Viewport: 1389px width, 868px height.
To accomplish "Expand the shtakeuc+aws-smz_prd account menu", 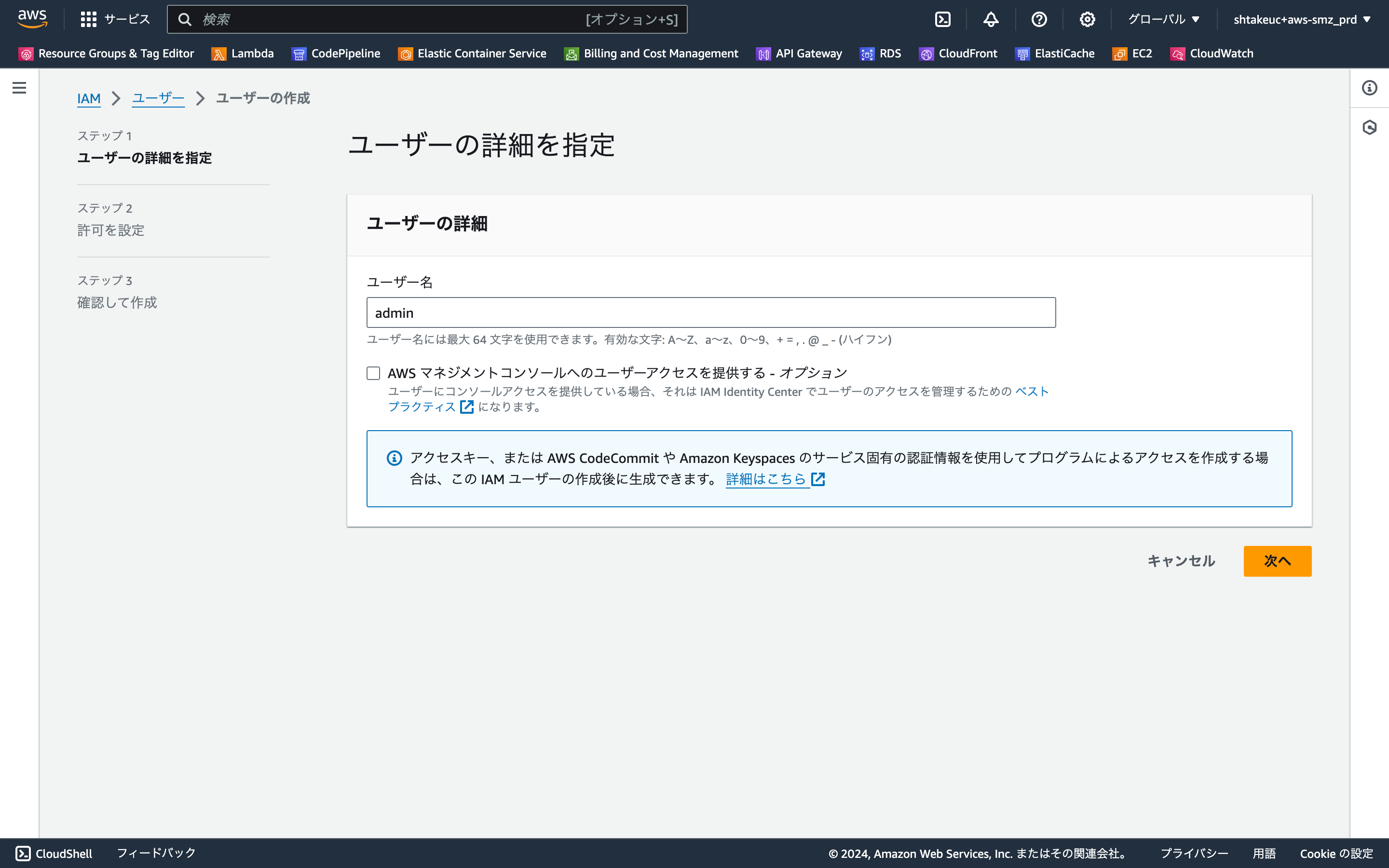I will (1302, 19).
